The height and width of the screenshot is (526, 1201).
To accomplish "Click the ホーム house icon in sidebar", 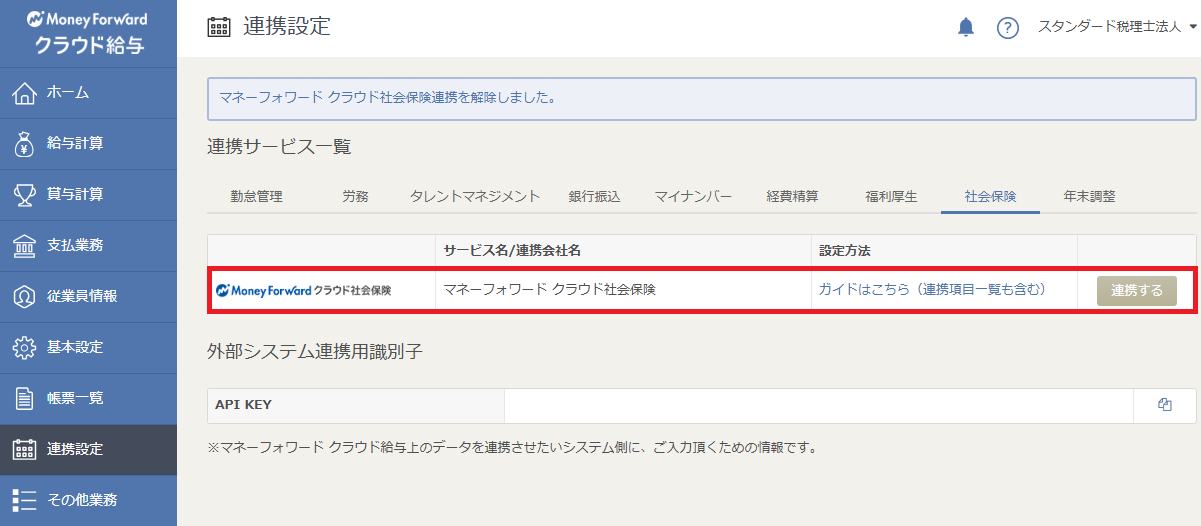I will 25,92.
